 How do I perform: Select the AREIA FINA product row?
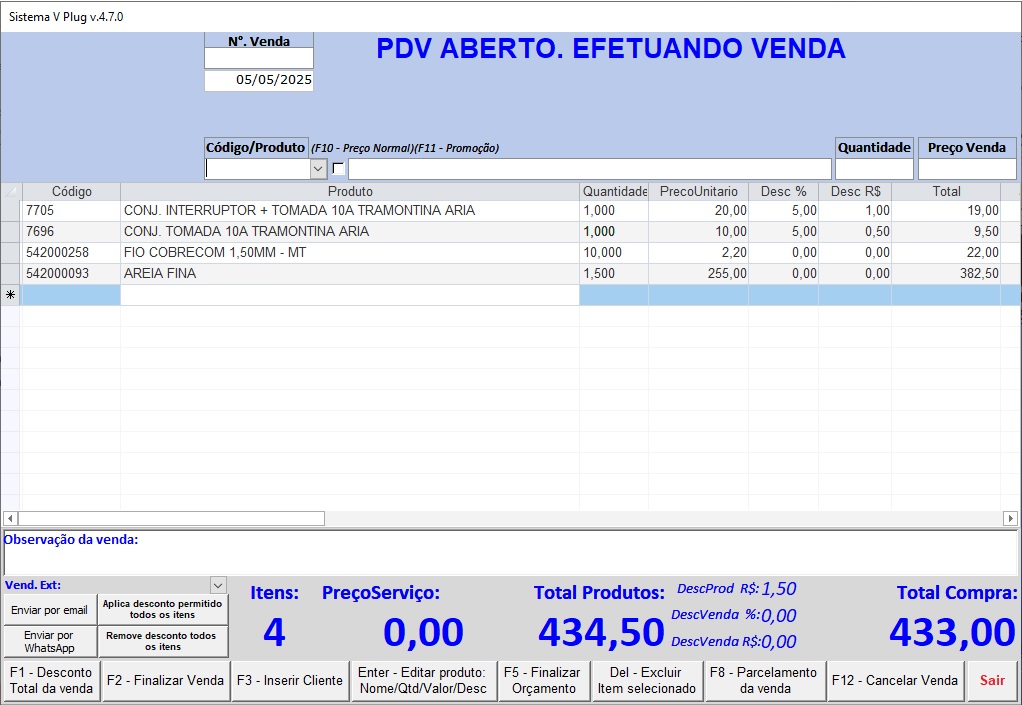click(x=350, y=274)
